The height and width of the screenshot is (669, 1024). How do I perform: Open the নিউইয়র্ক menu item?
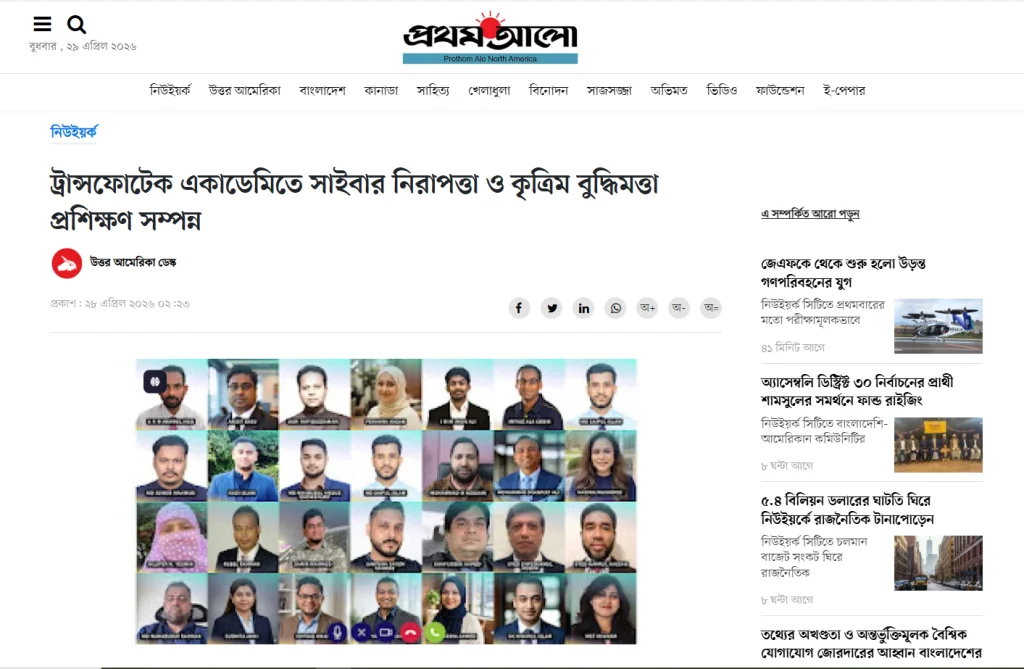point(170,90)
